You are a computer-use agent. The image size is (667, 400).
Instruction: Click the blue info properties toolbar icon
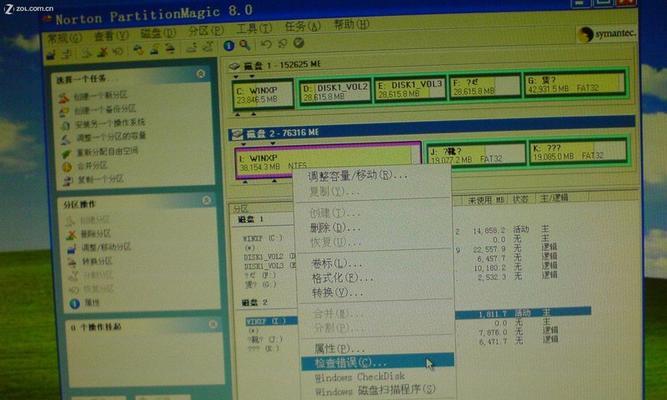tap(229, 46)
